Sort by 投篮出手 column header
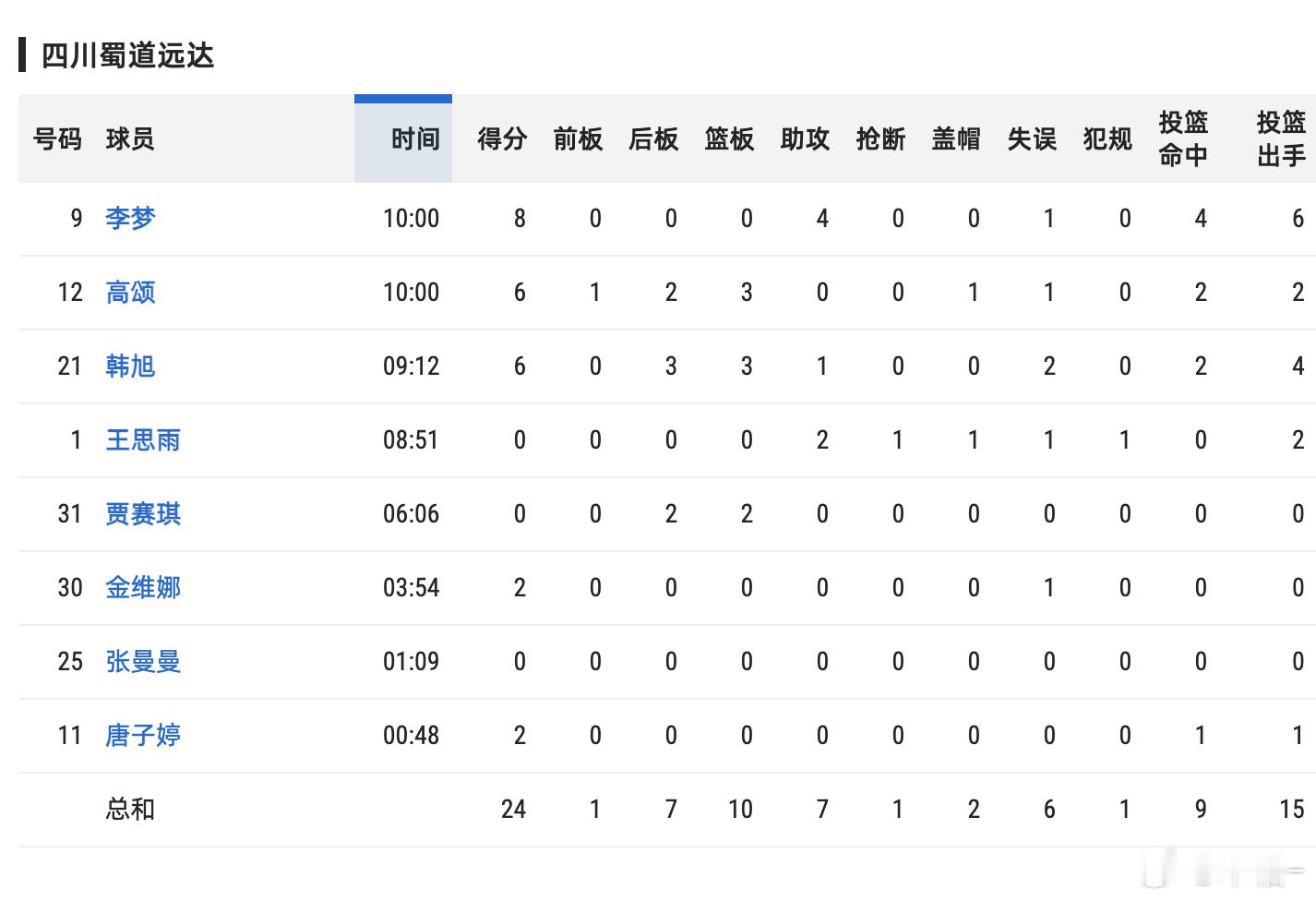The width and height of the screenshot is (1316, 901). click(1281, 139)
